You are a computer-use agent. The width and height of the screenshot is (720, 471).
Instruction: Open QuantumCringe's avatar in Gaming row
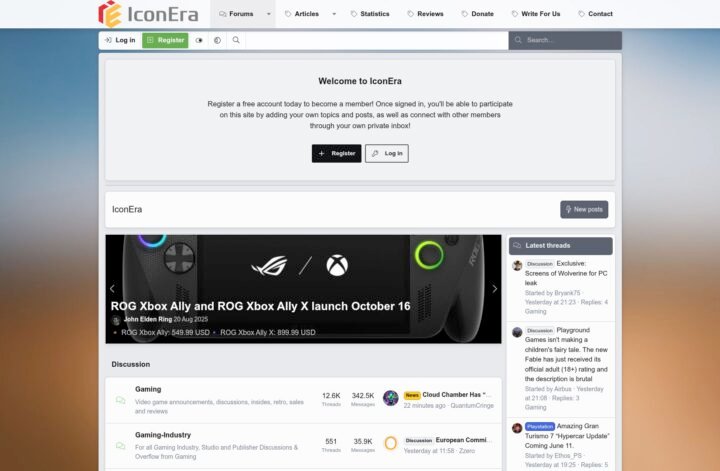tap(391, 398)
